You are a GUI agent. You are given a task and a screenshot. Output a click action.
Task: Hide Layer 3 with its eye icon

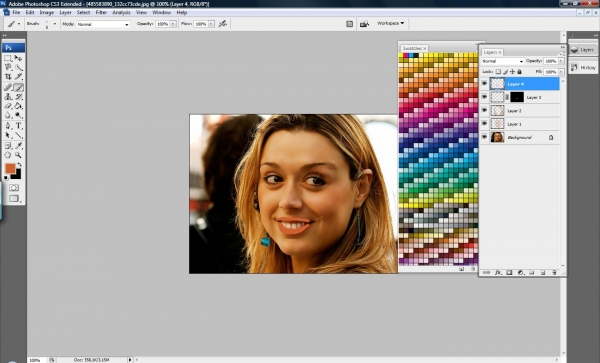484,97
